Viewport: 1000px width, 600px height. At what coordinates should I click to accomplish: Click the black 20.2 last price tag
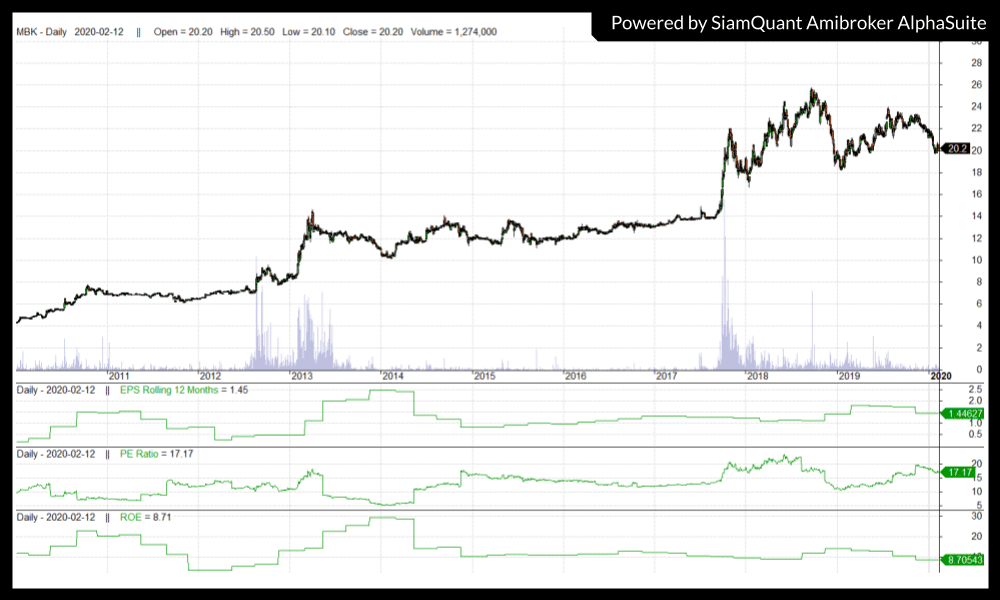(x=957, y=149)
